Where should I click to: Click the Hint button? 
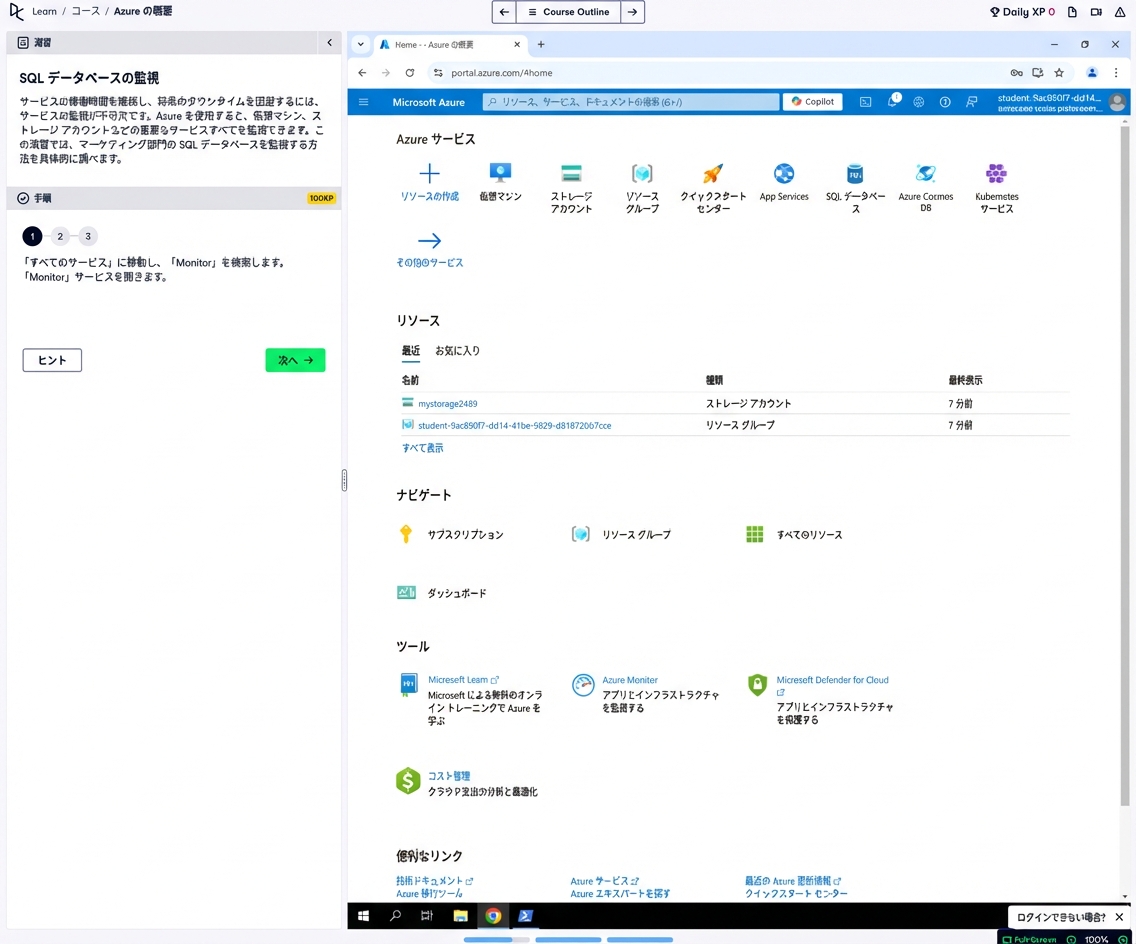click(x=52, y=360)
